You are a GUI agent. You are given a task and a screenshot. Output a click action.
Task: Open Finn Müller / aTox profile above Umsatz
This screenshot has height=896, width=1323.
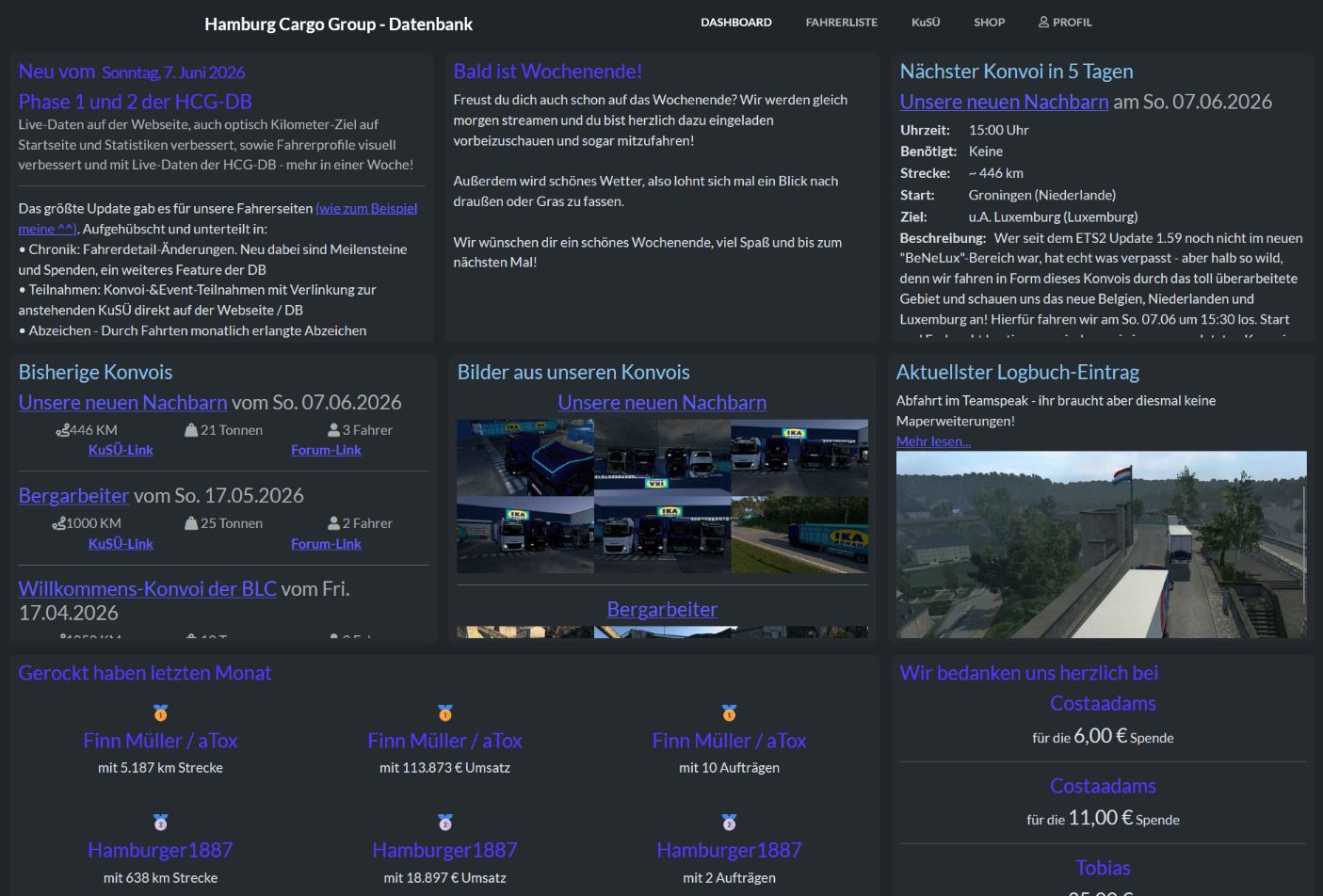[x=444, y=741]
